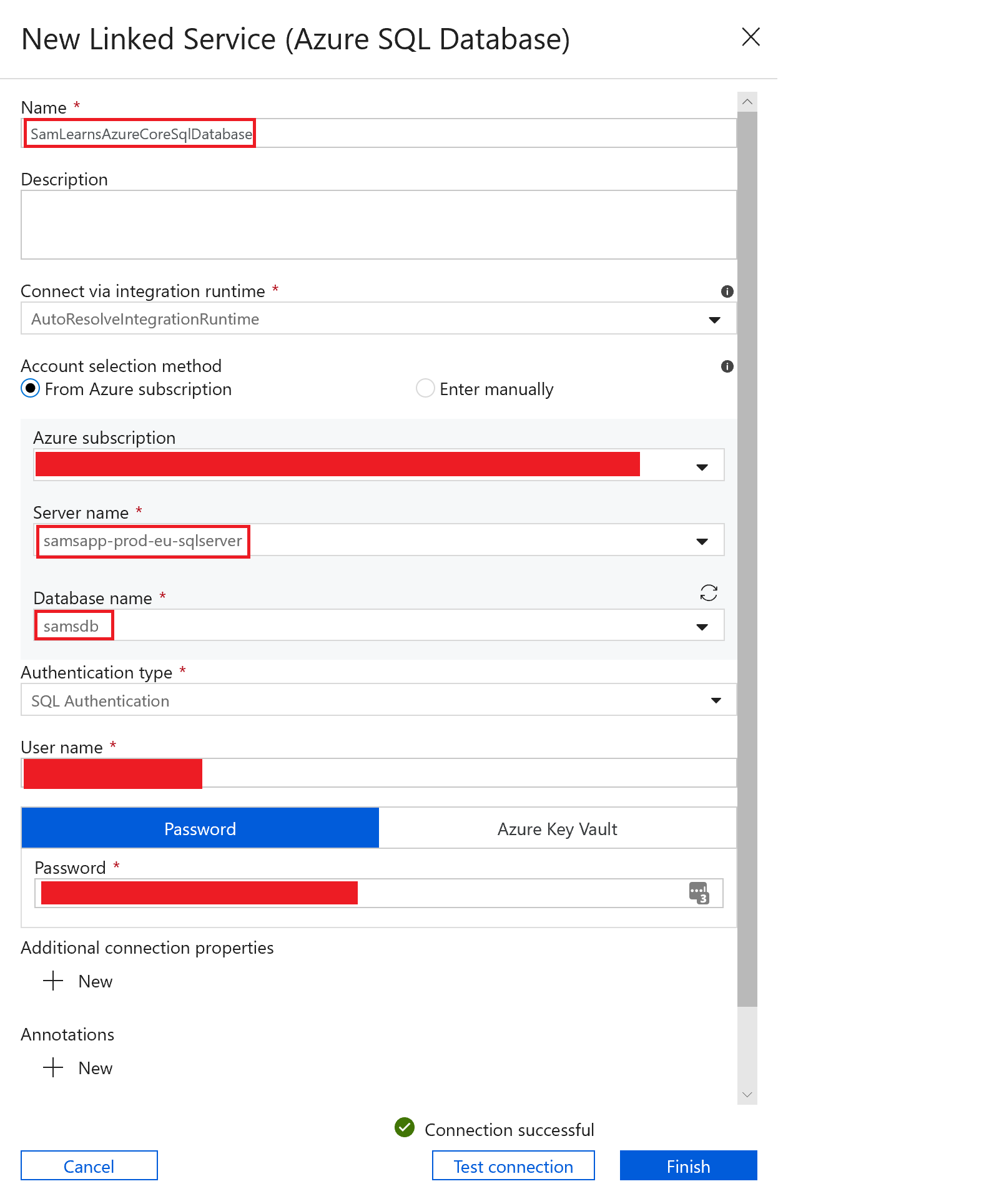Image resolution: width=999 pixels, height=1204 pixels.
Task: Switch to the Azure Key Vault tab
Action: click(557, 829)
